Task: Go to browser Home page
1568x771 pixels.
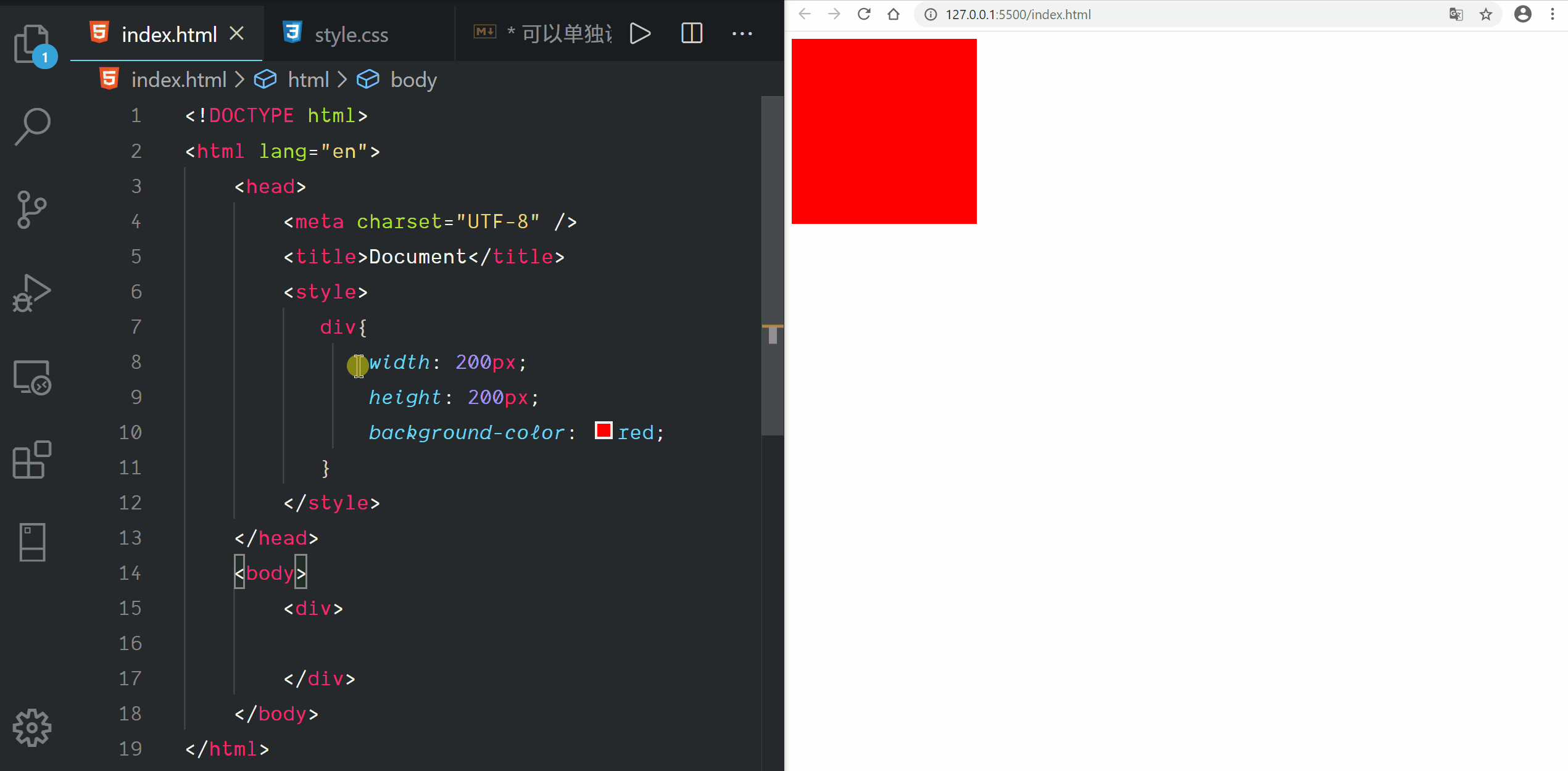Action: [894, 14]
